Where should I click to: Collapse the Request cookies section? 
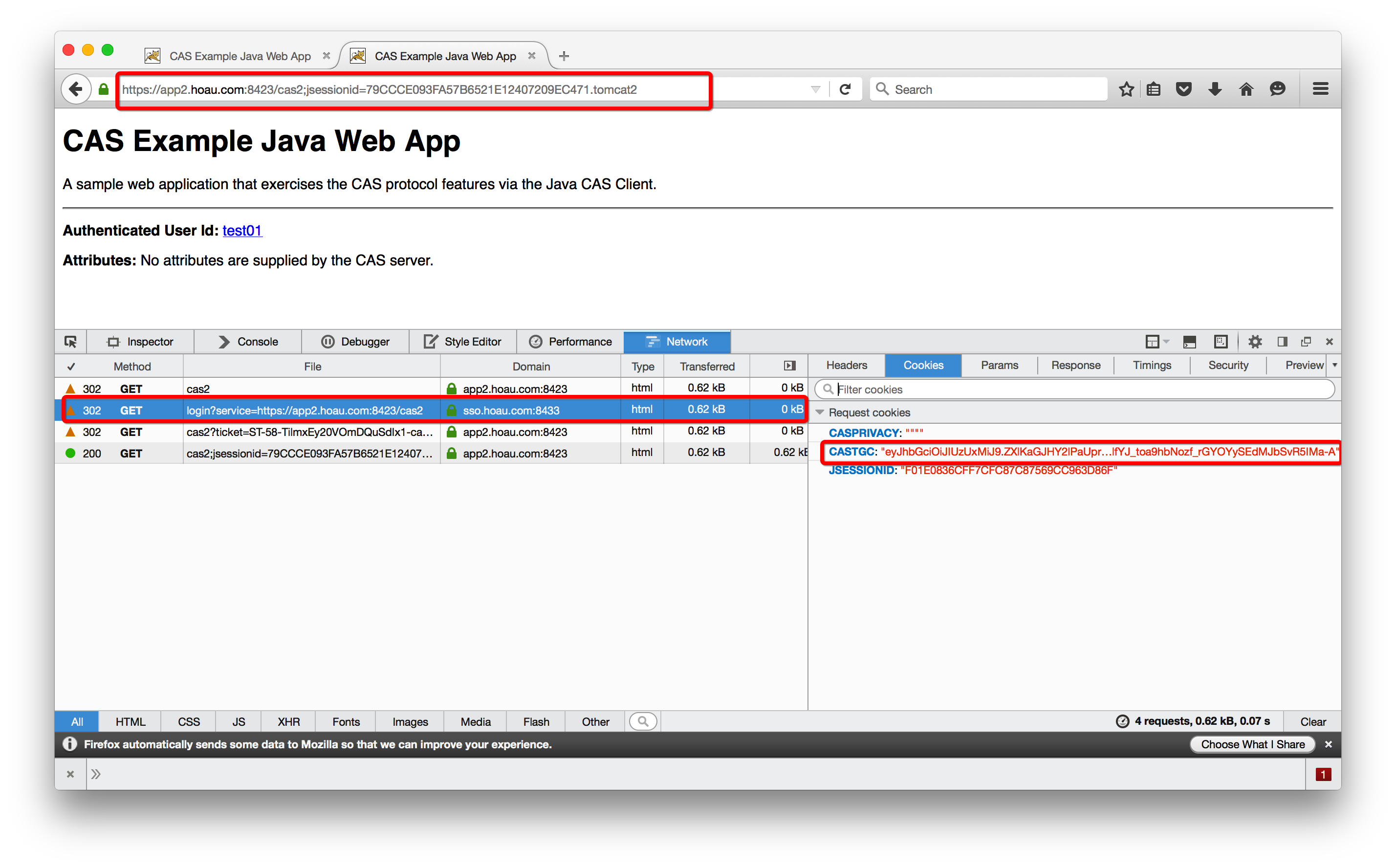[x=820, y=412]
